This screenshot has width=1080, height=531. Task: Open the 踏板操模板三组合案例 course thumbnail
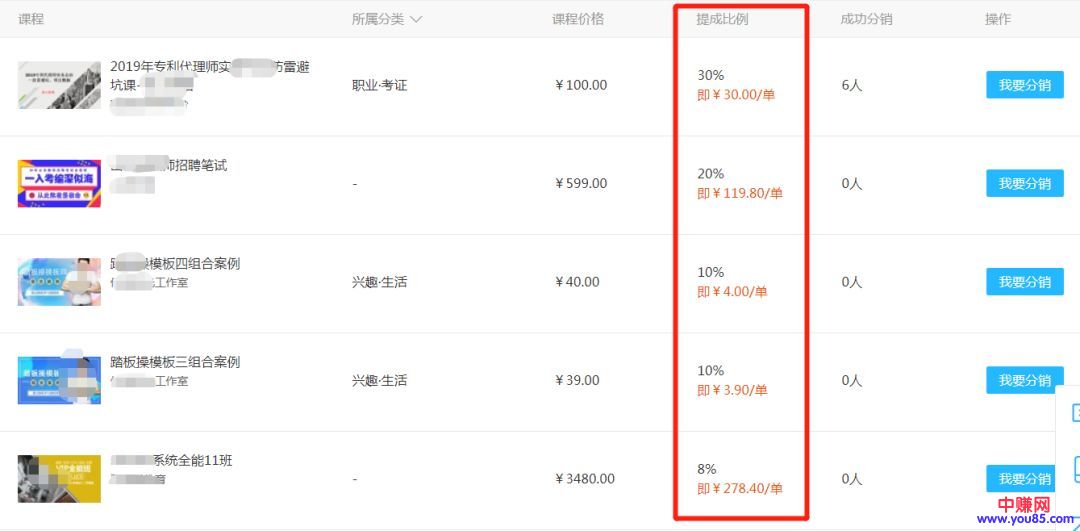59,380
